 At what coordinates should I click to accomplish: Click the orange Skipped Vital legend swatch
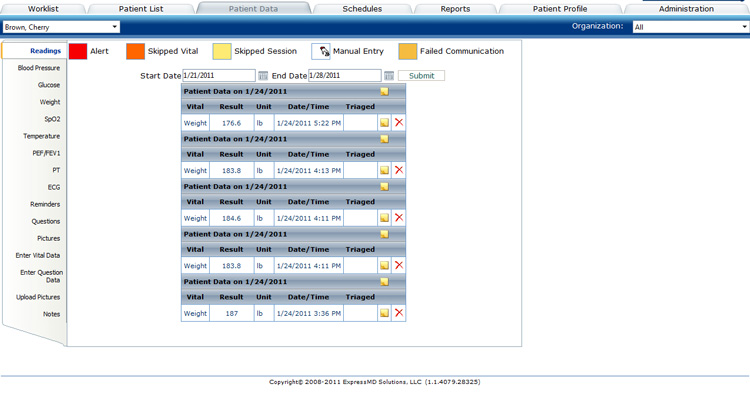tap(135, 51)
